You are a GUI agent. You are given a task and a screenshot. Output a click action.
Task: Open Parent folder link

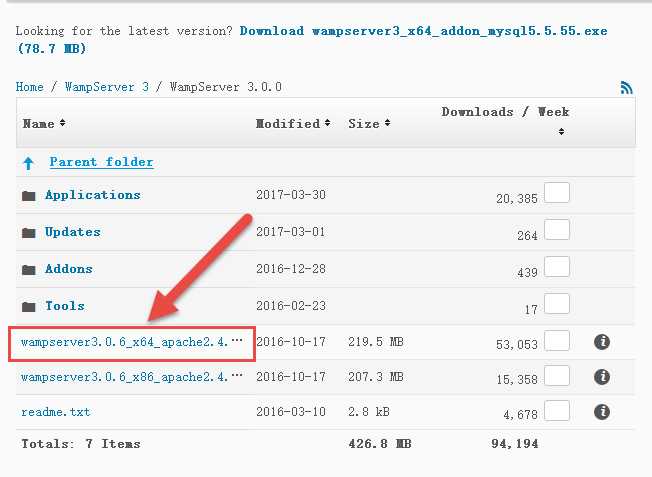[x=101, y=162]
